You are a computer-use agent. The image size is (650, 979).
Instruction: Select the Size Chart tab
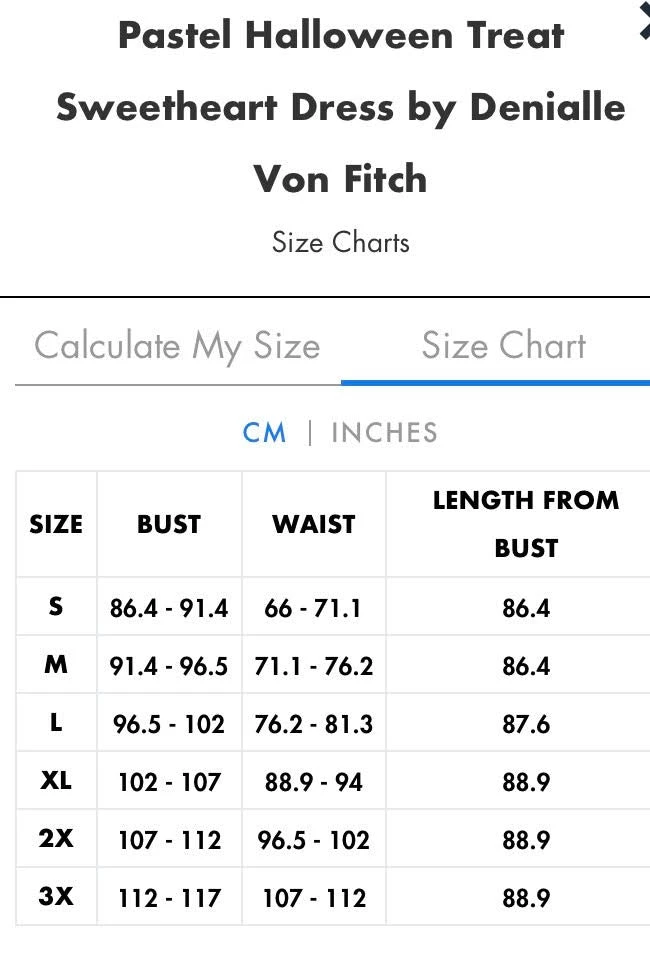pos(503,347)
